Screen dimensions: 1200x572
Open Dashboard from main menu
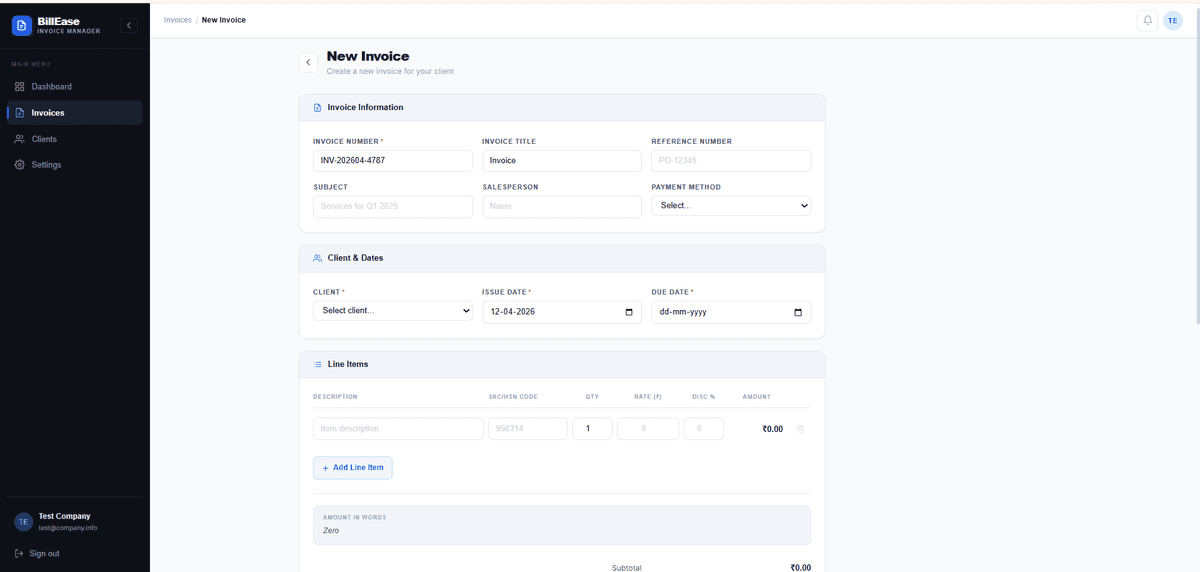[x=75, y=87]
